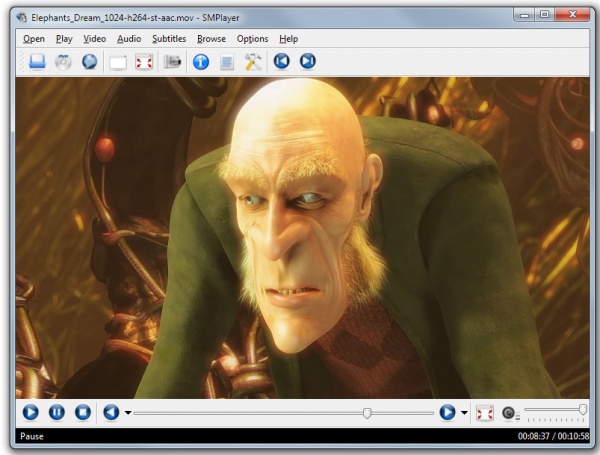Open the file information icon
The image size is (600, 455).
(x=200, y=62)
